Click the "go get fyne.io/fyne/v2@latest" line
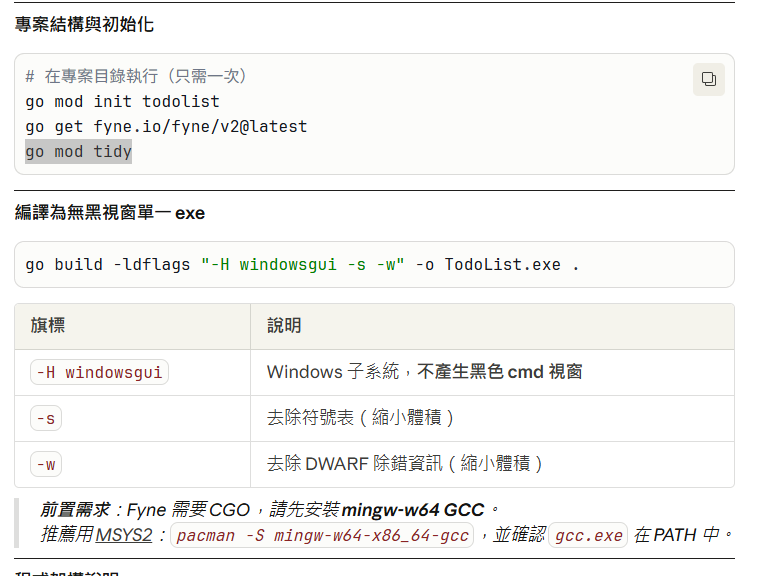 point(166,127)
